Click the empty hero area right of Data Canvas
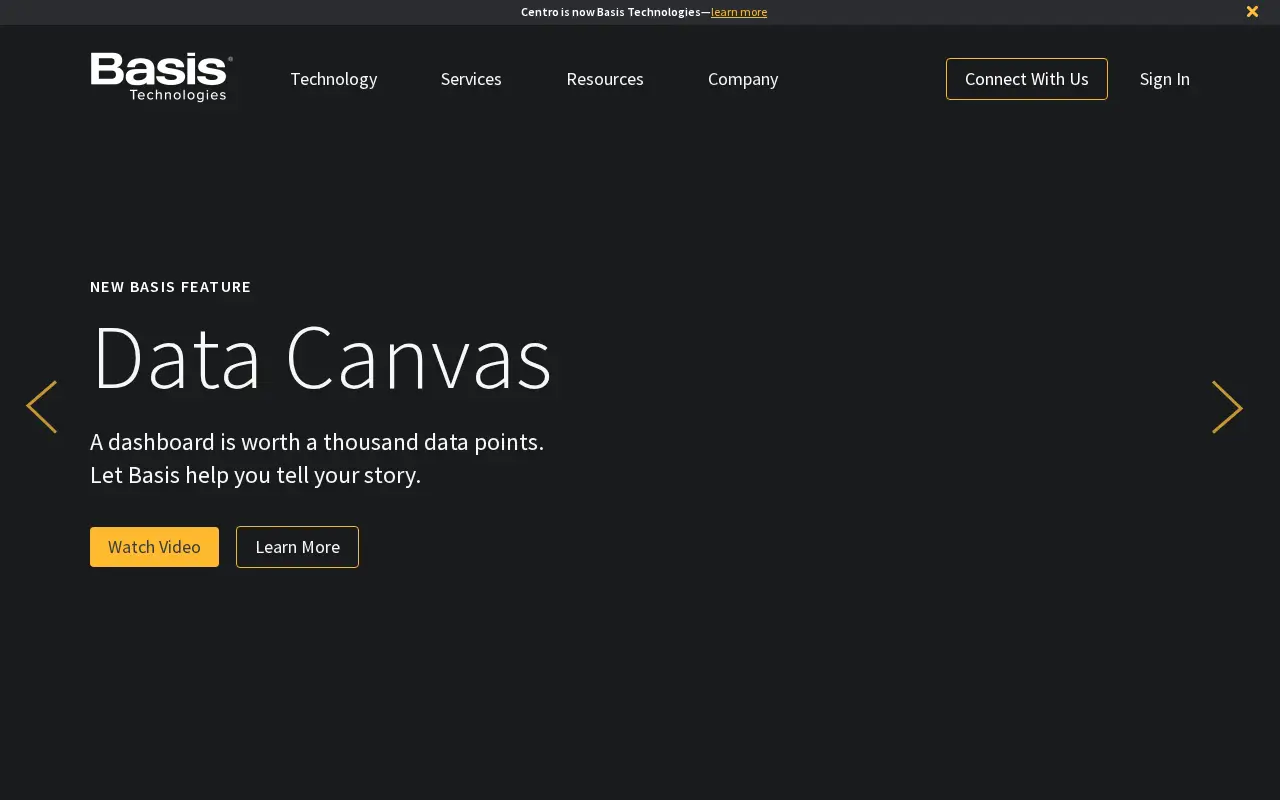 click(x=880, y=357)
